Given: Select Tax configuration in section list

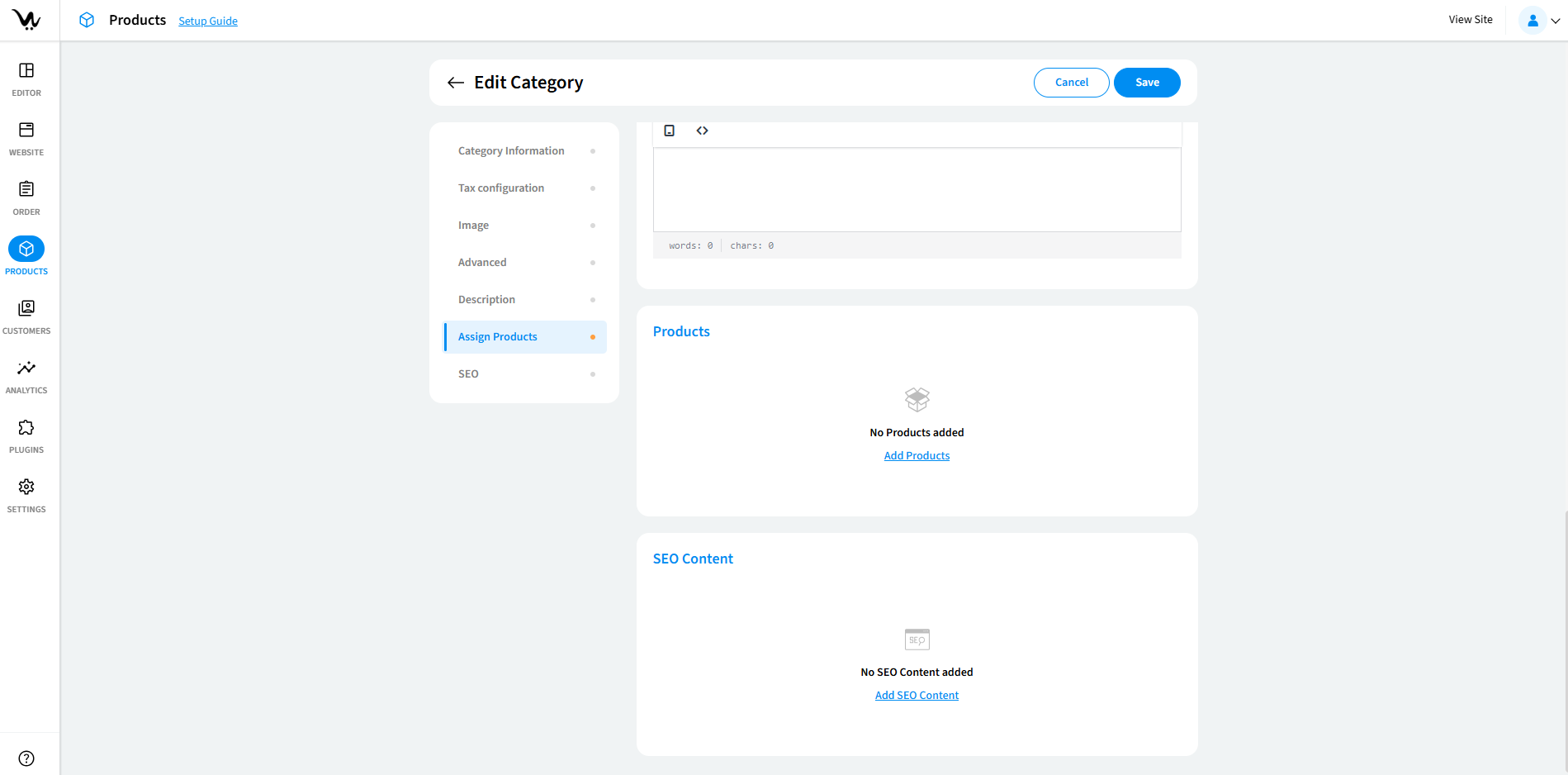Looking at the screenshot, I should pos(501,188).
